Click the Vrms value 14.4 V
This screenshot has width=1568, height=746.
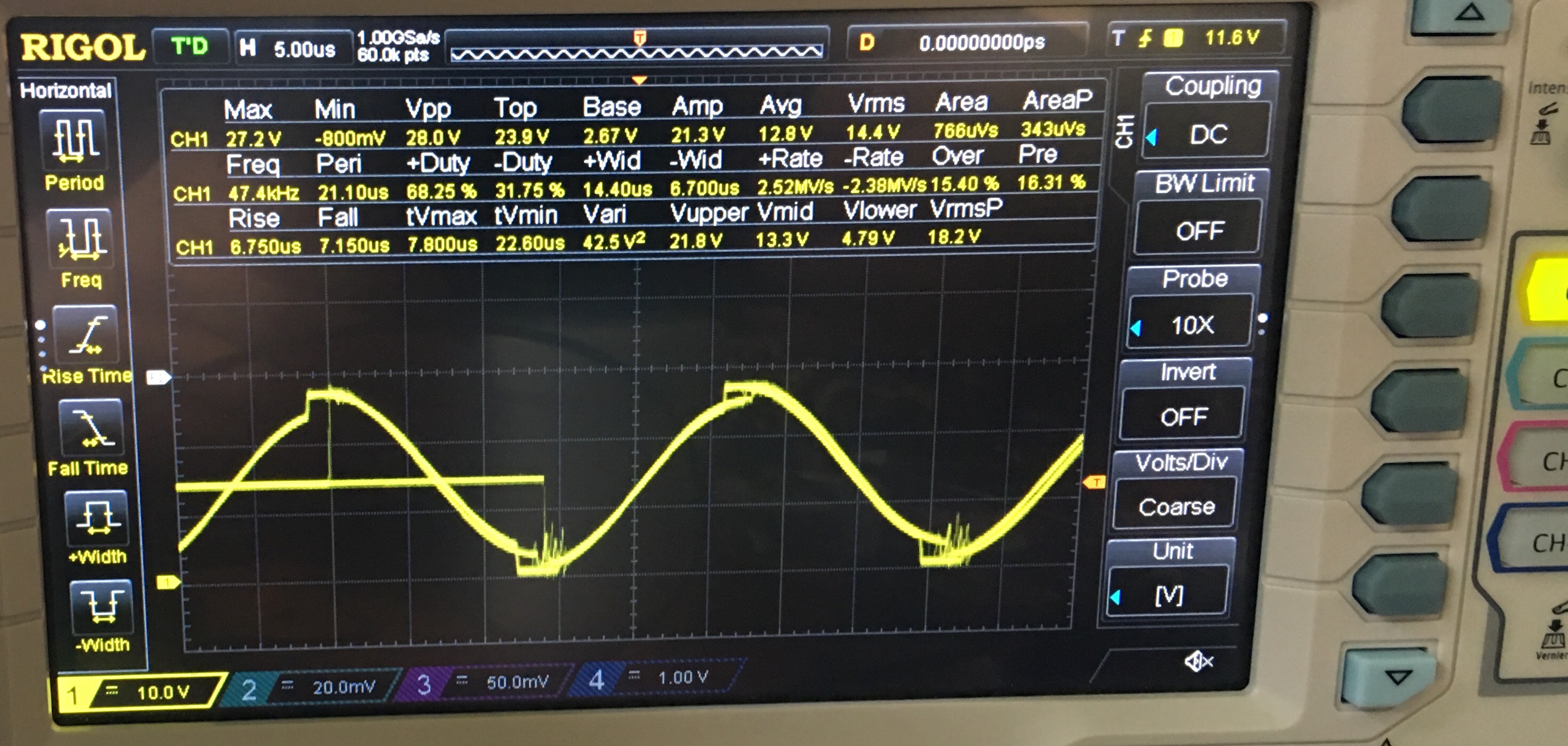tap(873, 132)
